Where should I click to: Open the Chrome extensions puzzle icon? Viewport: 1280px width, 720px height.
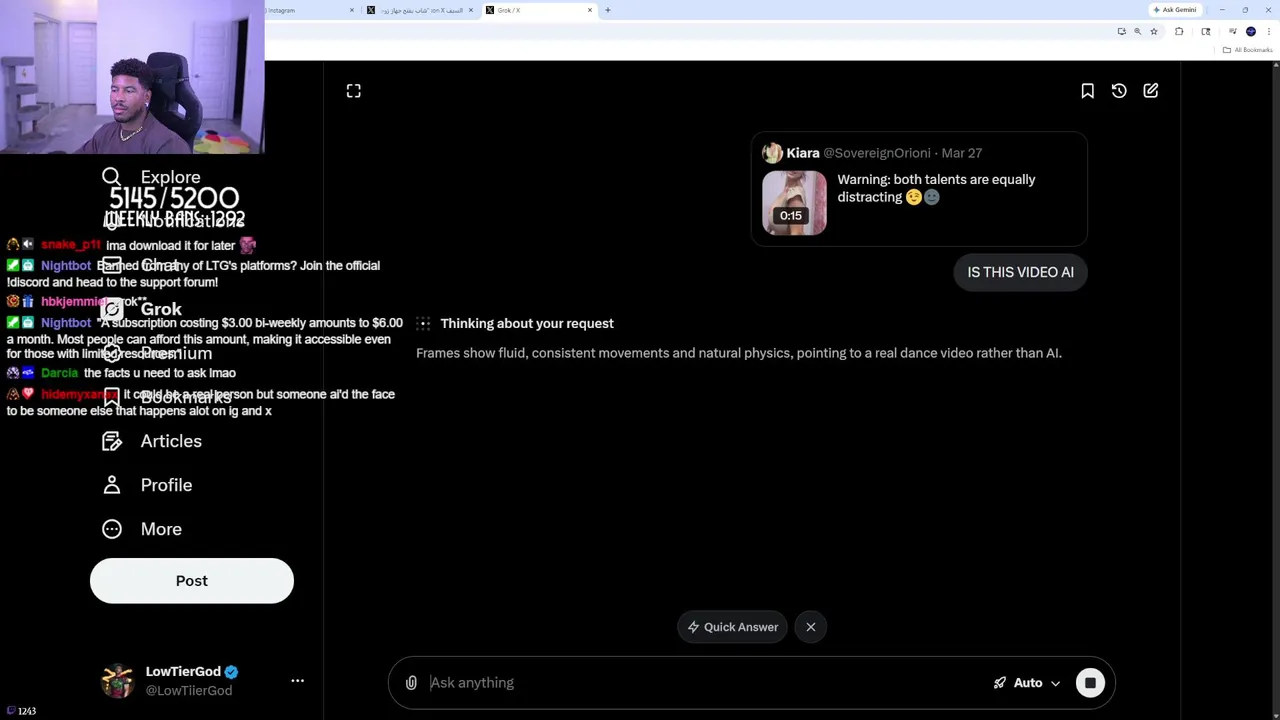pos(1179,32)
